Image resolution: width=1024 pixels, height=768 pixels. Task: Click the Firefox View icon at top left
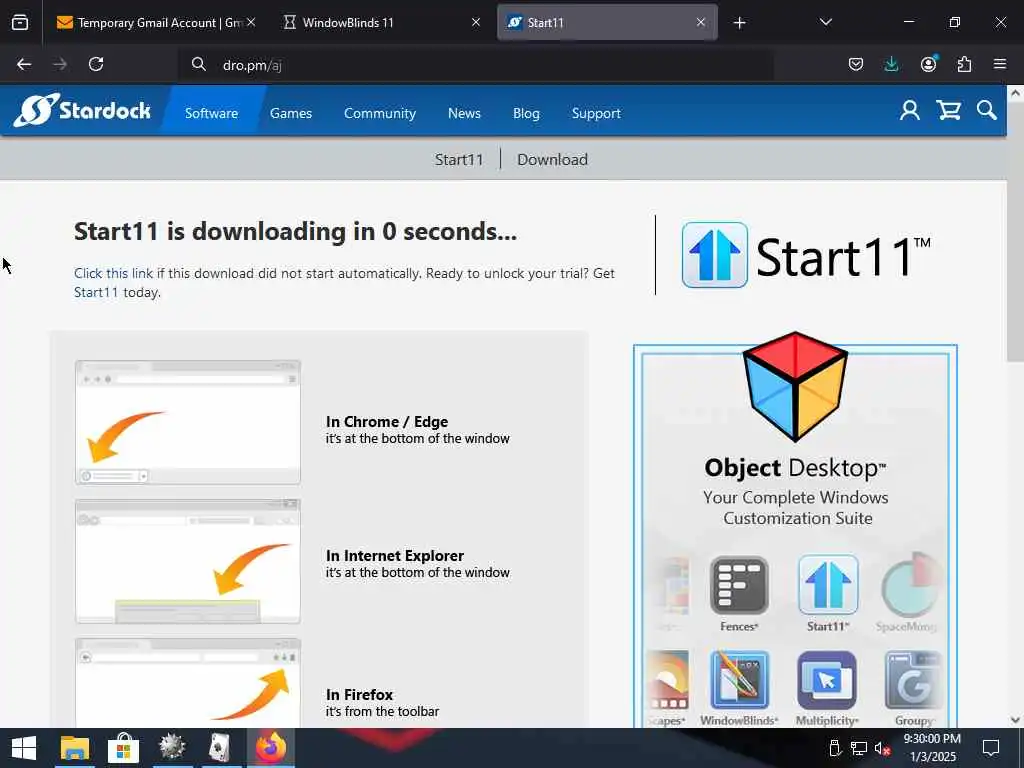(20, 23)
